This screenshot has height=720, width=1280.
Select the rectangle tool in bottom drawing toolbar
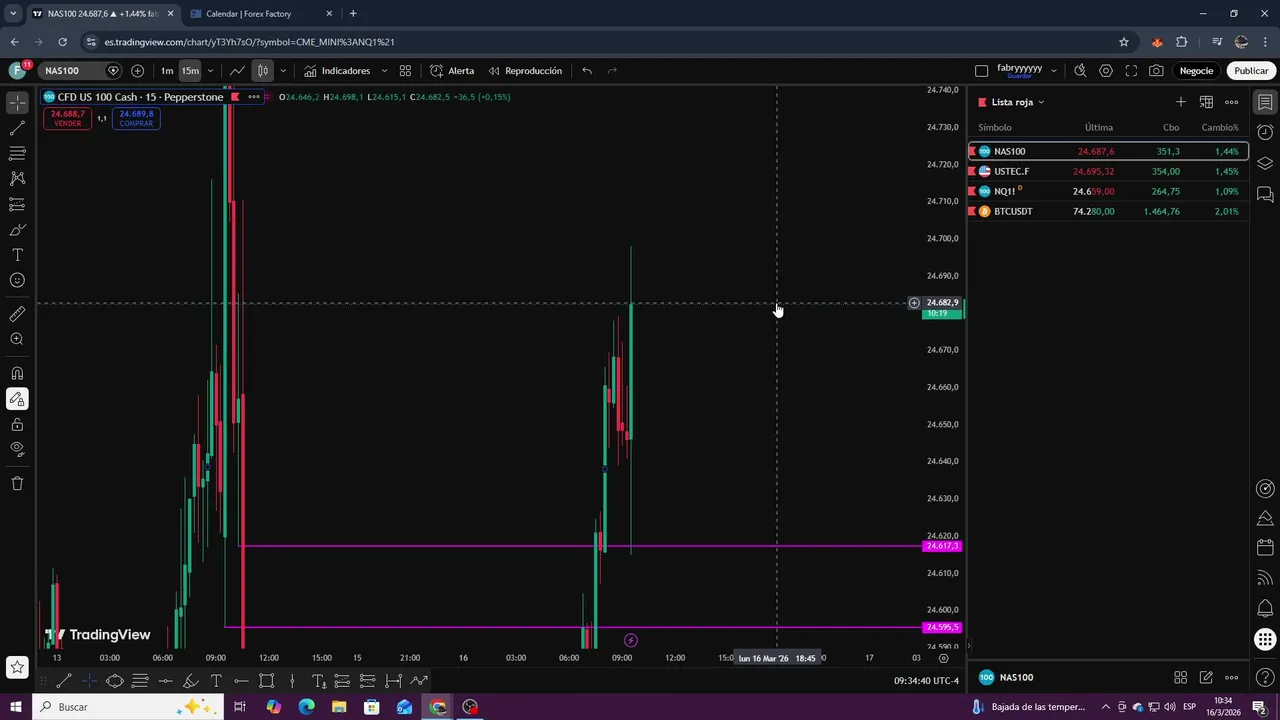click(267, 681)
